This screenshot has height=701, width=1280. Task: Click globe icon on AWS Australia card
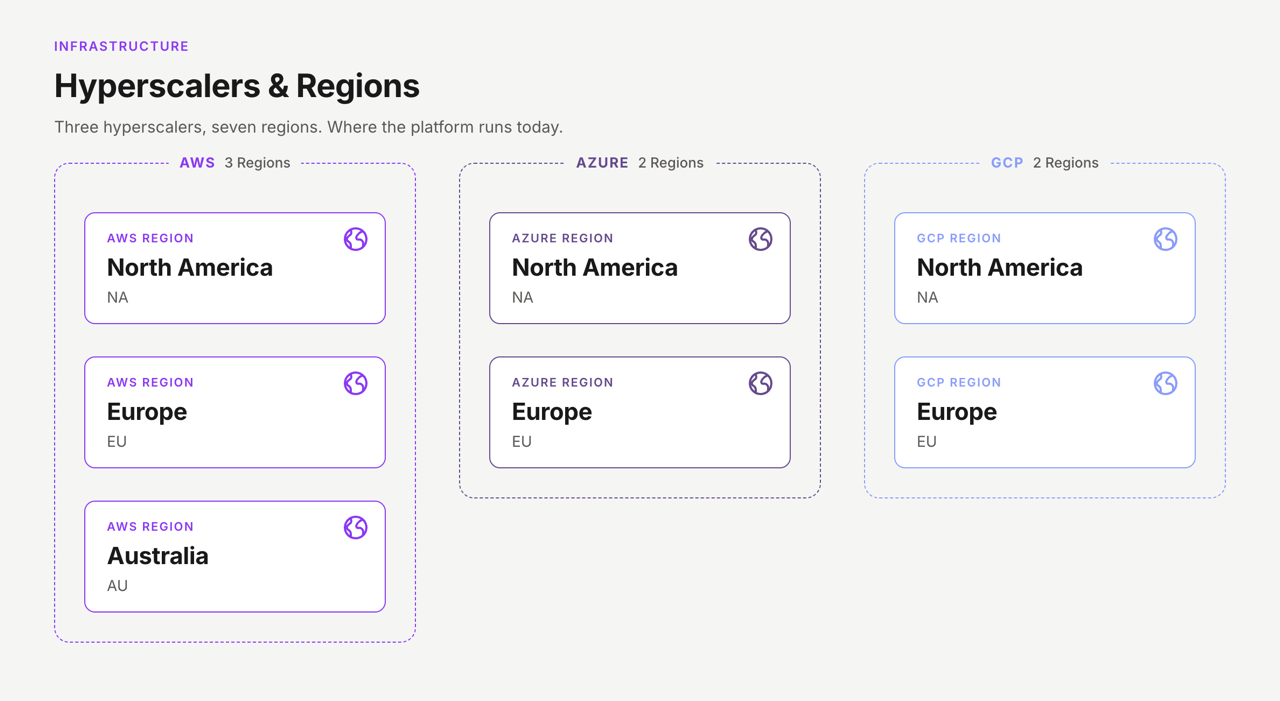click(356, 527)
